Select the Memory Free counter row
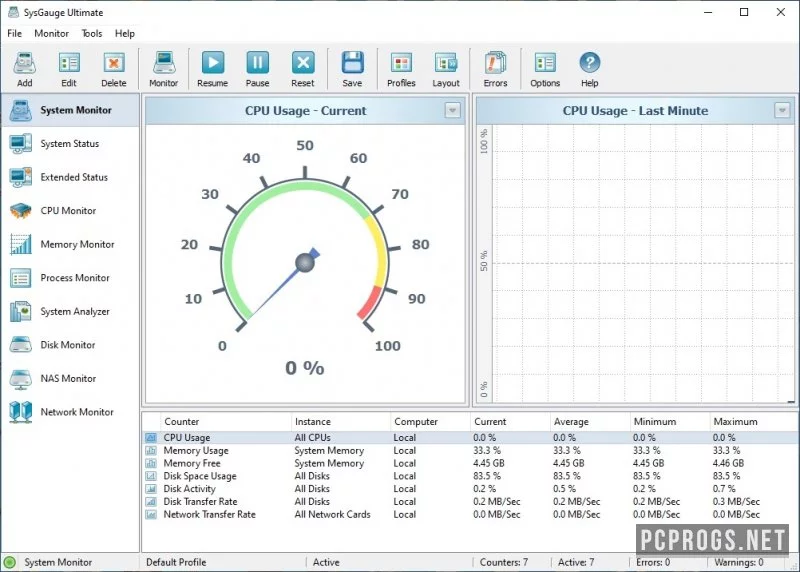 coord(470,463)
